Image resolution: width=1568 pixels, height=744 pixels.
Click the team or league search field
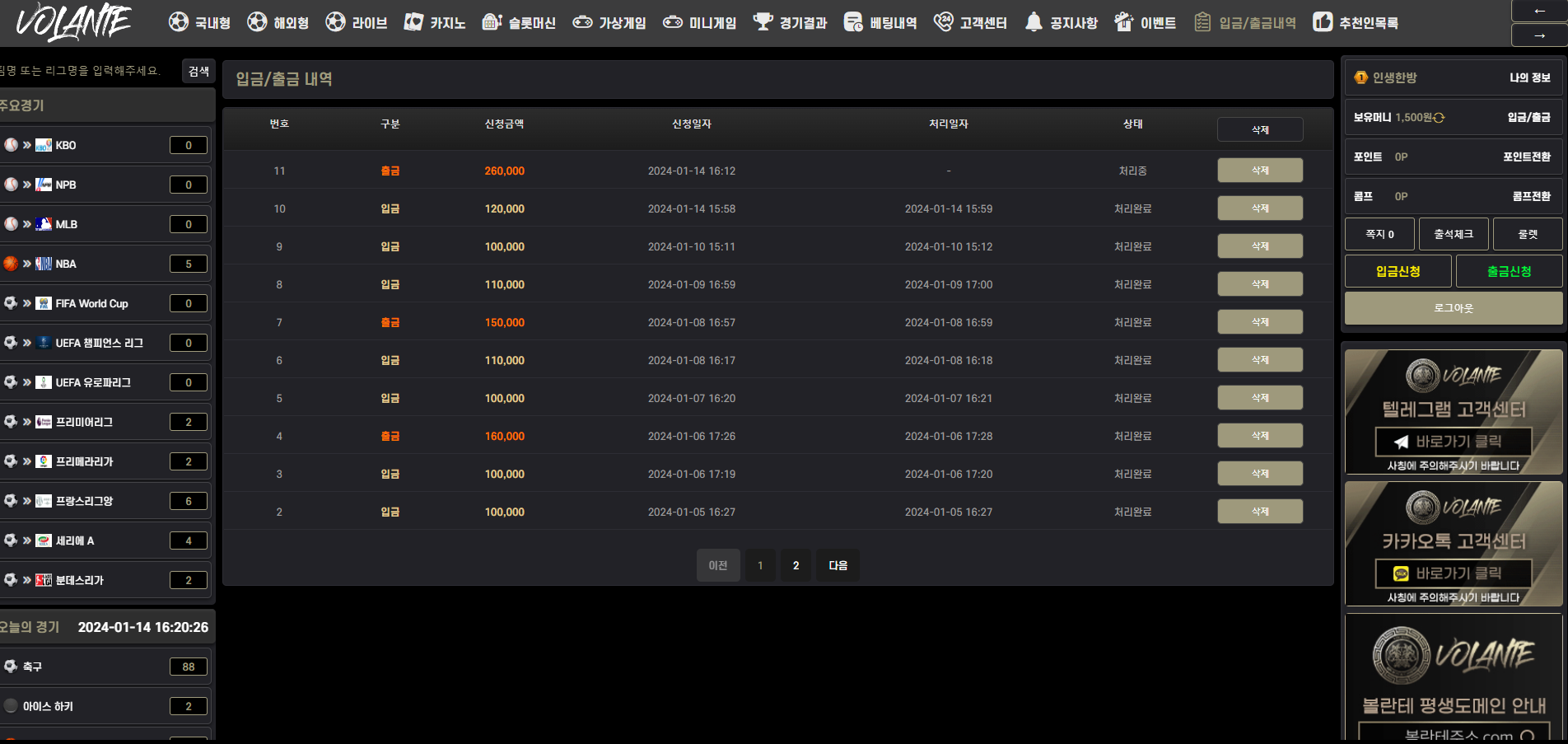(x=86, y=71)
